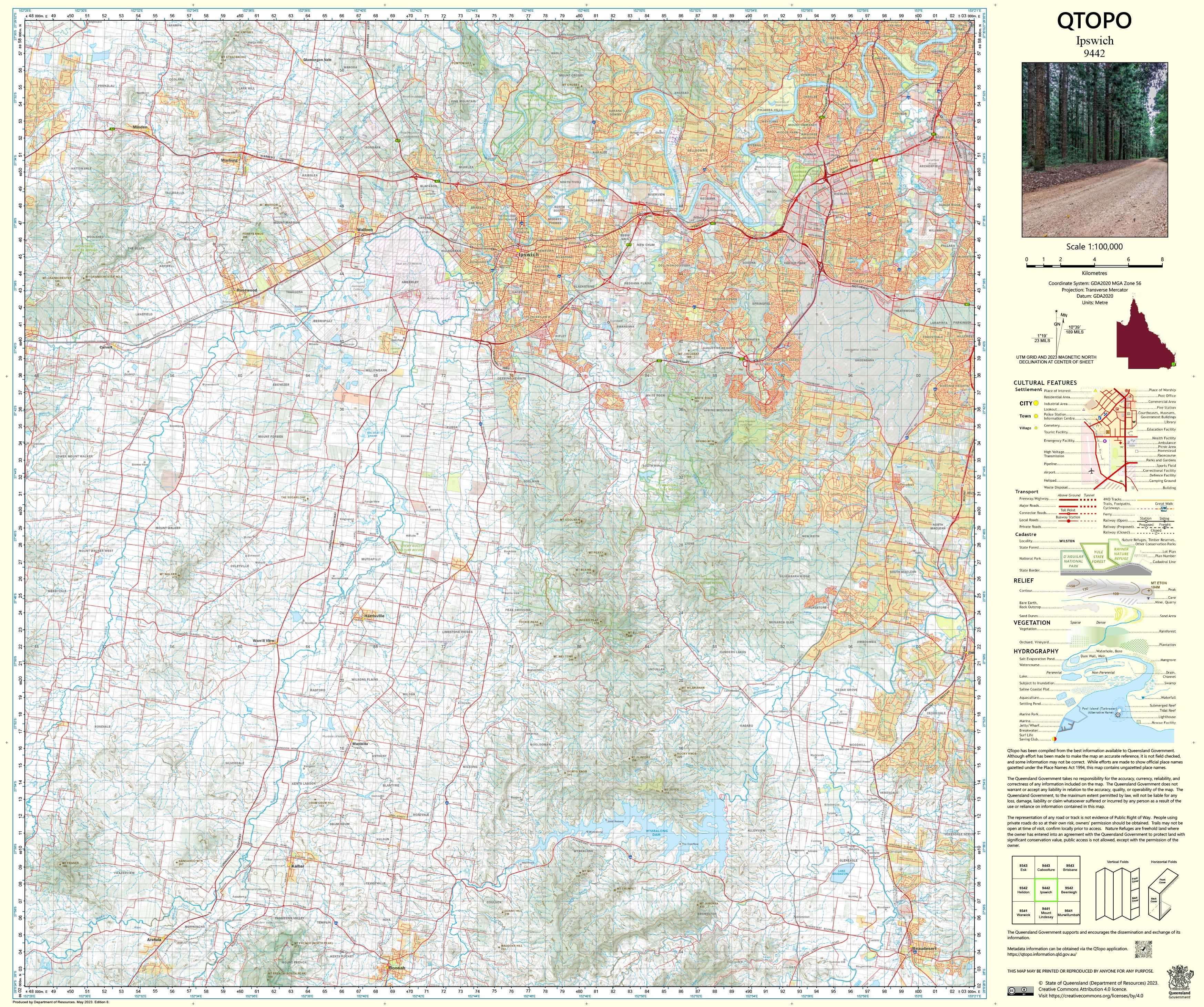This screenshot has height=1007, width=1204.
Task: Click the green Ipswich marker on Queensland map
Action: [1174, 364]
